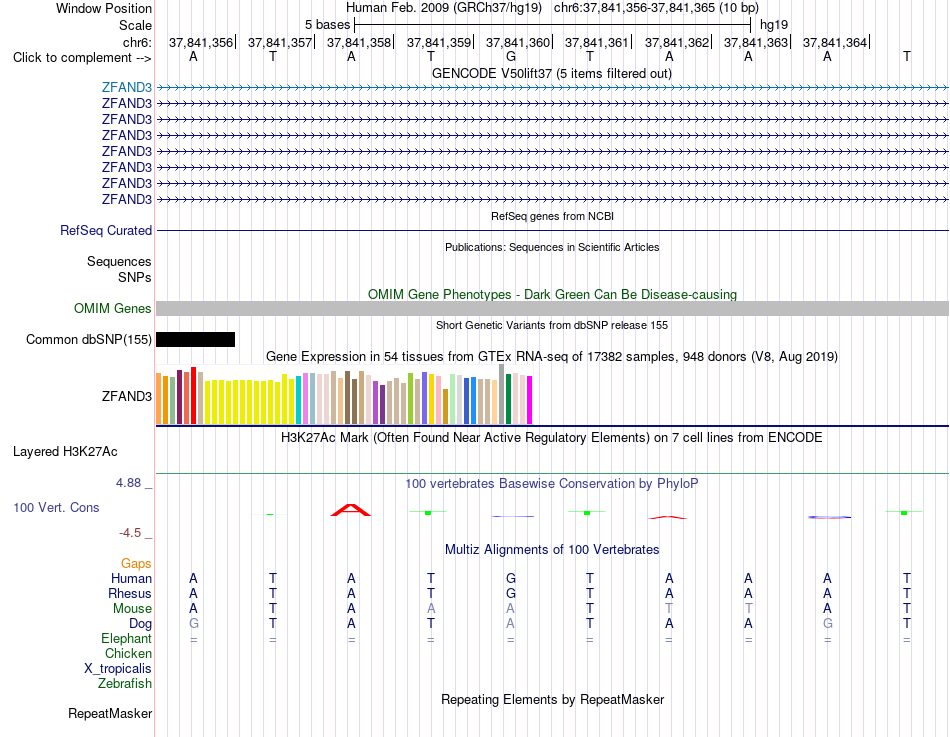Click the "SNPs" label on the left
950x737 pixels.
[135, 278]
